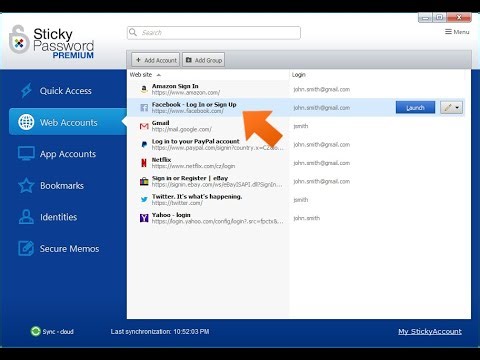Screen dimensions: 480x360
Task: Select the Netflix account row
Action: [x=297, y=163]
